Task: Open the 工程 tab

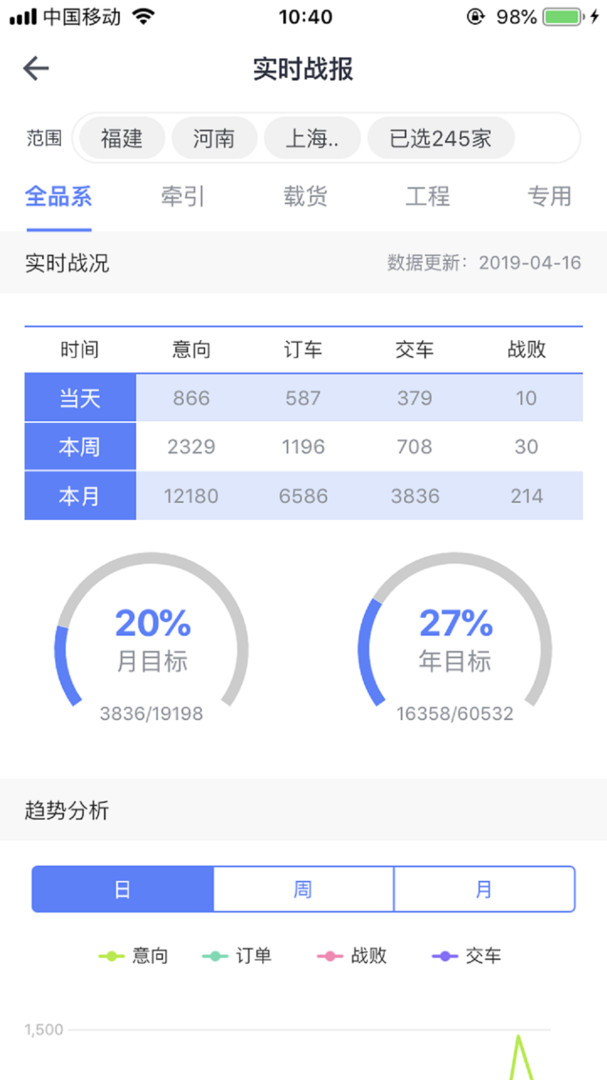Action: point(427,196)
